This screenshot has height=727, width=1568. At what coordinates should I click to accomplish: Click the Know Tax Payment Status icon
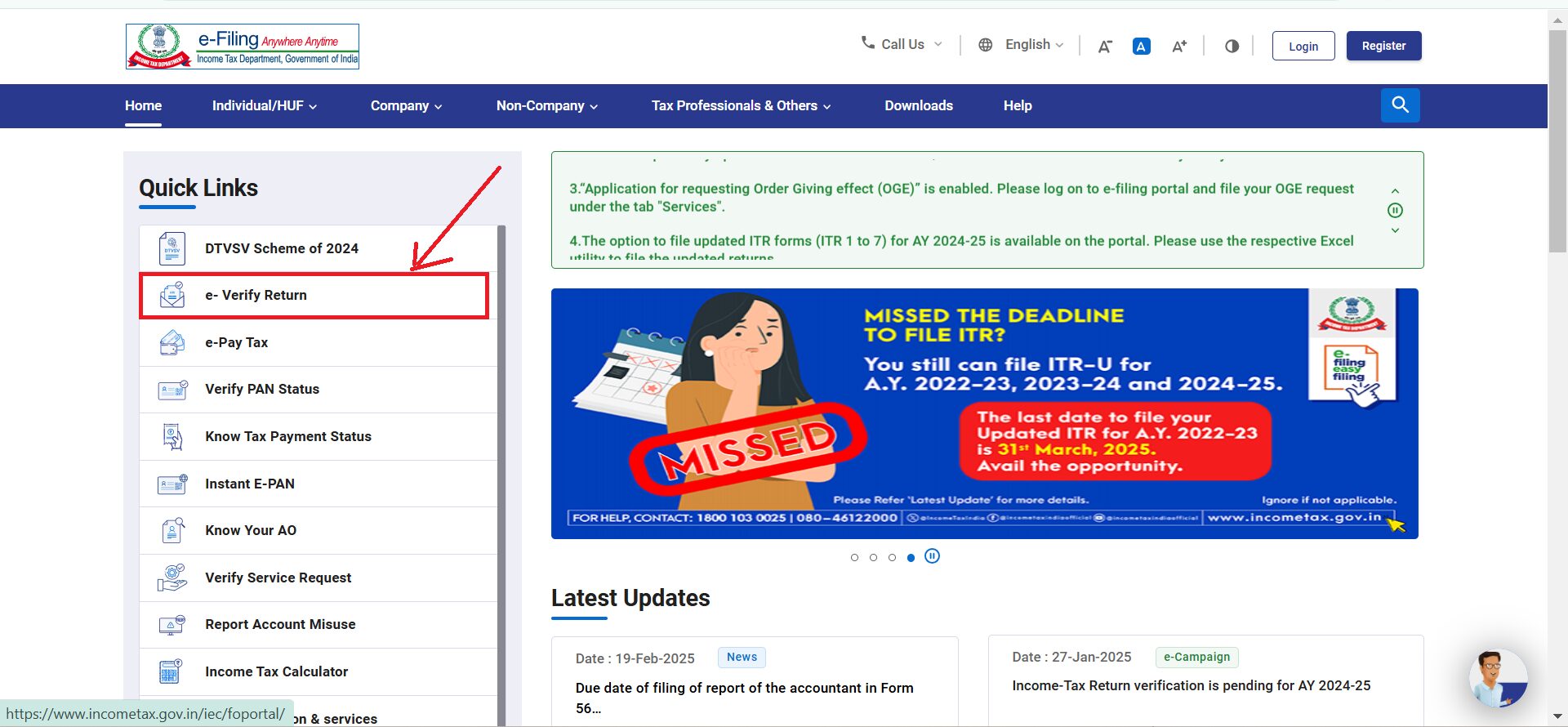tap(172, 437)
